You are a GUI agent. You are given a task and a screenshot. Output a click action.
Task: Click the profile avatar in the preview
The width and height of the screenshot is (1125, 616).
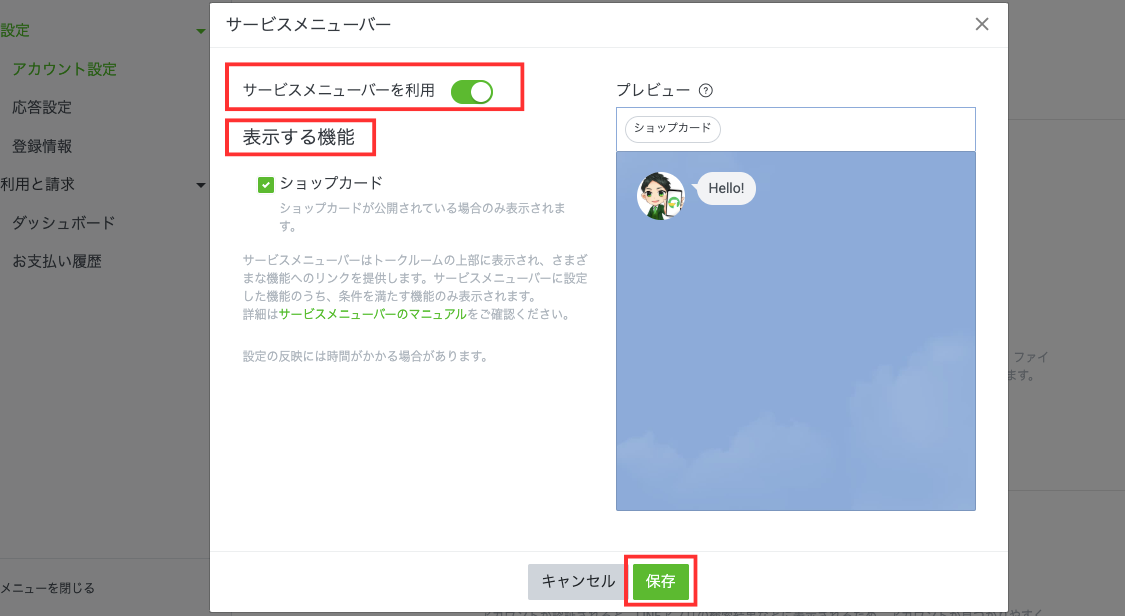pyautogui.click(x=660, y=196)
